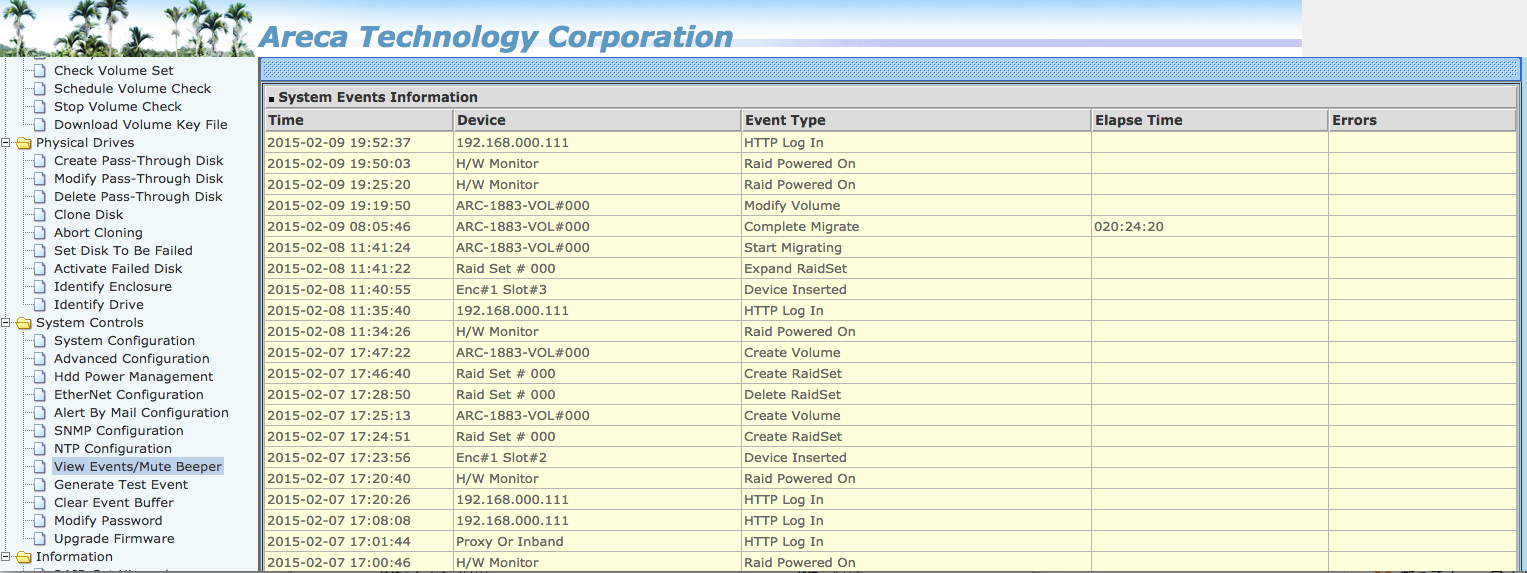Click page icon beside Advanced Configuration
Screen dimensions: 1527x573
click(x=40, y=359)
